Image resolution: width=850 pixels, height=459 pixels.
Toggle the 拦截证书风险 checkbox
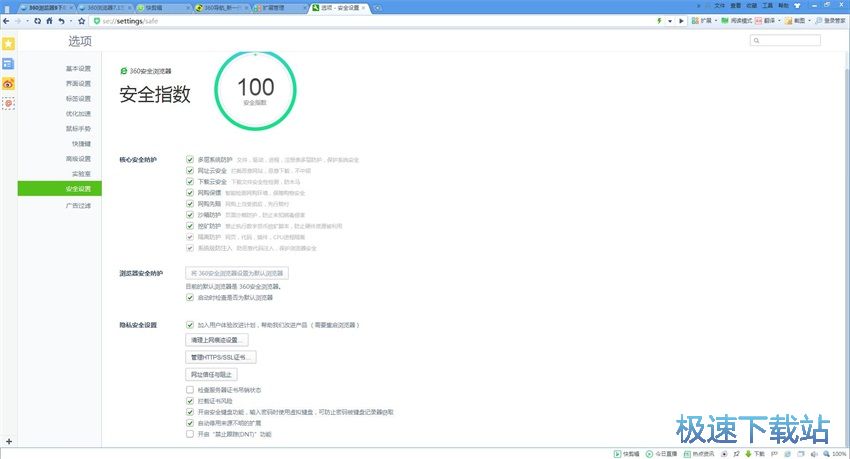click(190, 401)
